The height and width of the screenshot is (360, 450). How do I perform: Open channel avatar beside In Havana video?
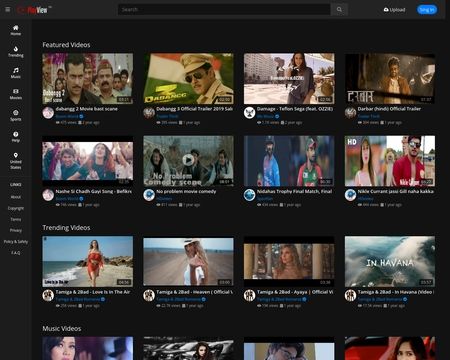coord(350,295)
